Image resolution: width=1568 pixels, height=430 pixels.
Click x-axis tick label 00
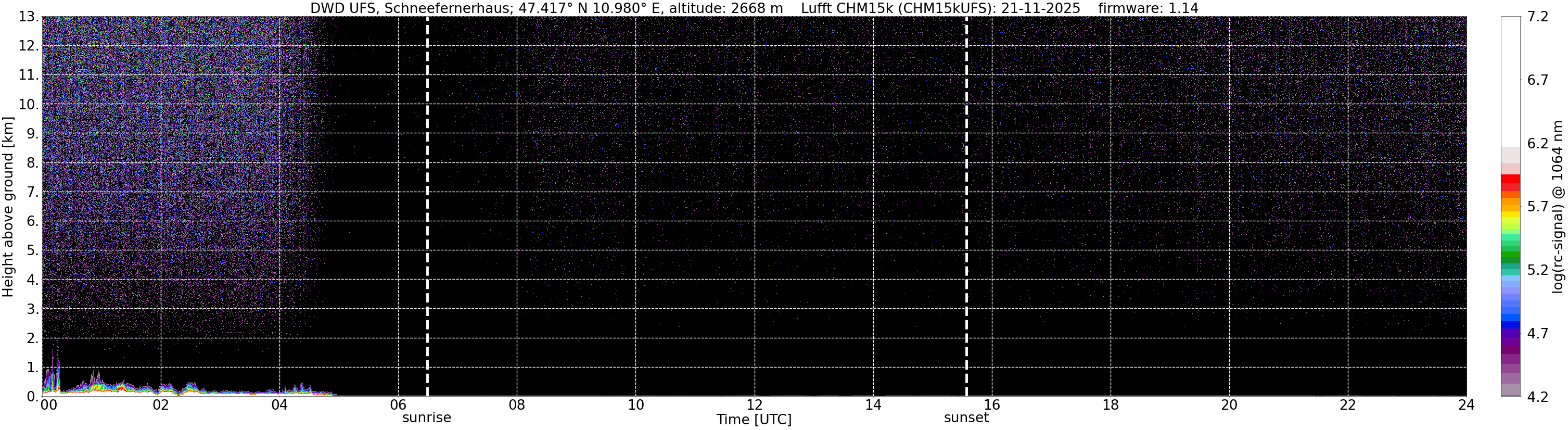point(48,405)
